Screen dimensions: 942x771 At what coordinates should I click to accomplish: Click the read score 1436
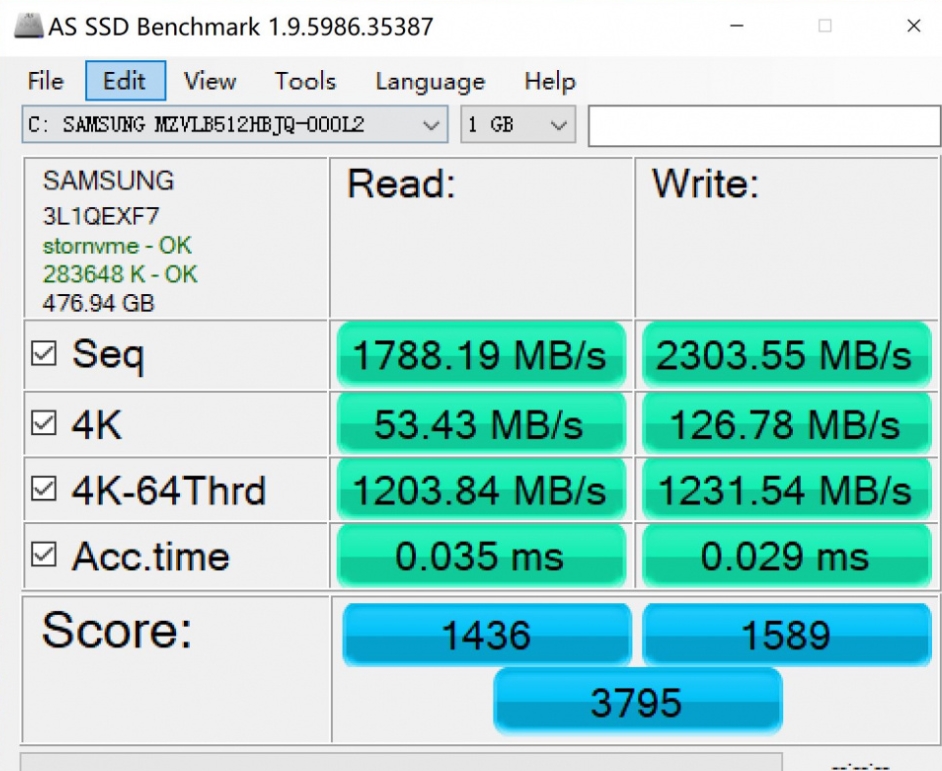487,635
